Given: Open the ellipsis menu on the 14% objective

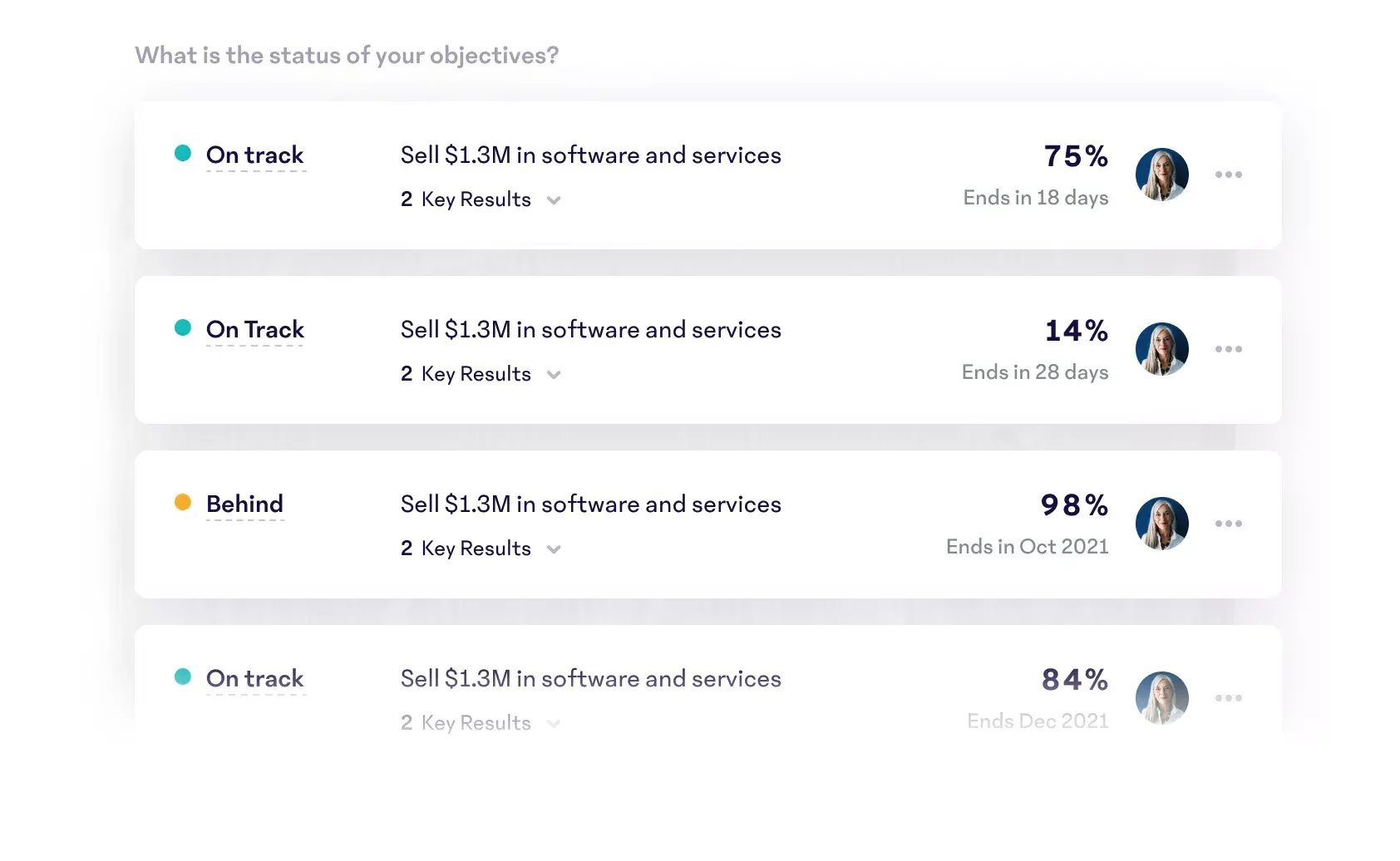Looking at the screenshot, I should pyautogui.click(x=1229, y=349).
